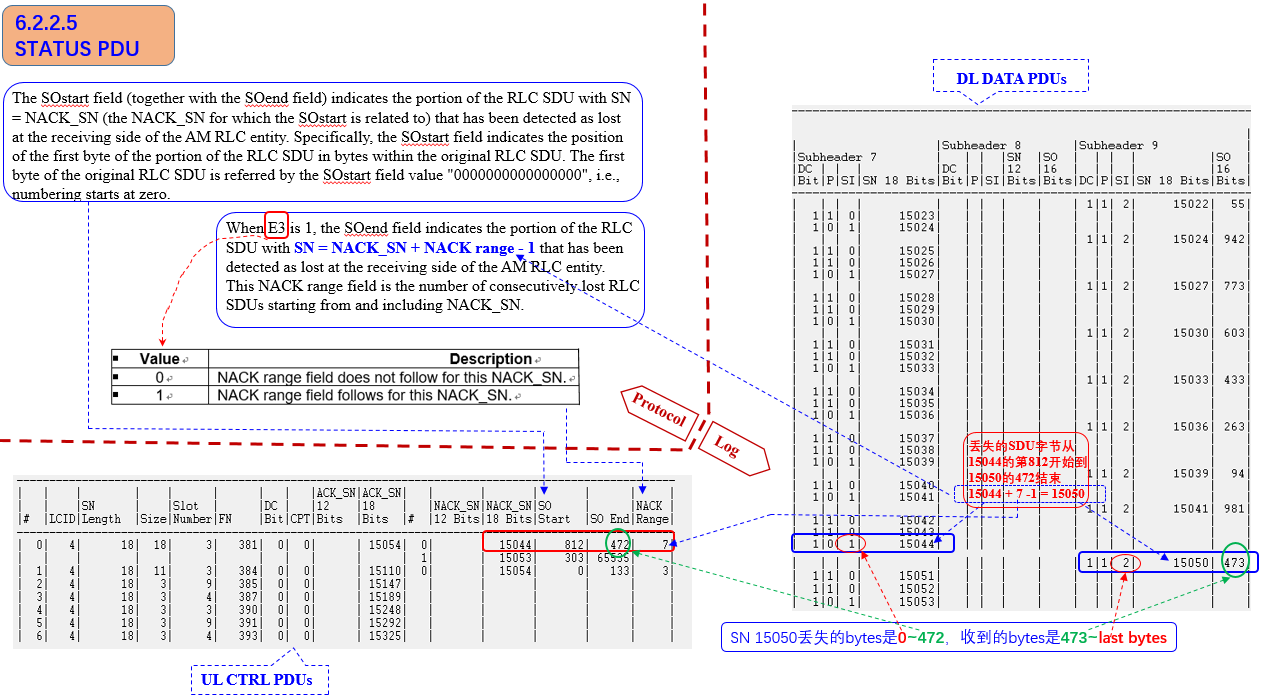1263x700 pixels.
Task: Select the blue highlighted row containing 15044
Action: [x=872, y=543]
